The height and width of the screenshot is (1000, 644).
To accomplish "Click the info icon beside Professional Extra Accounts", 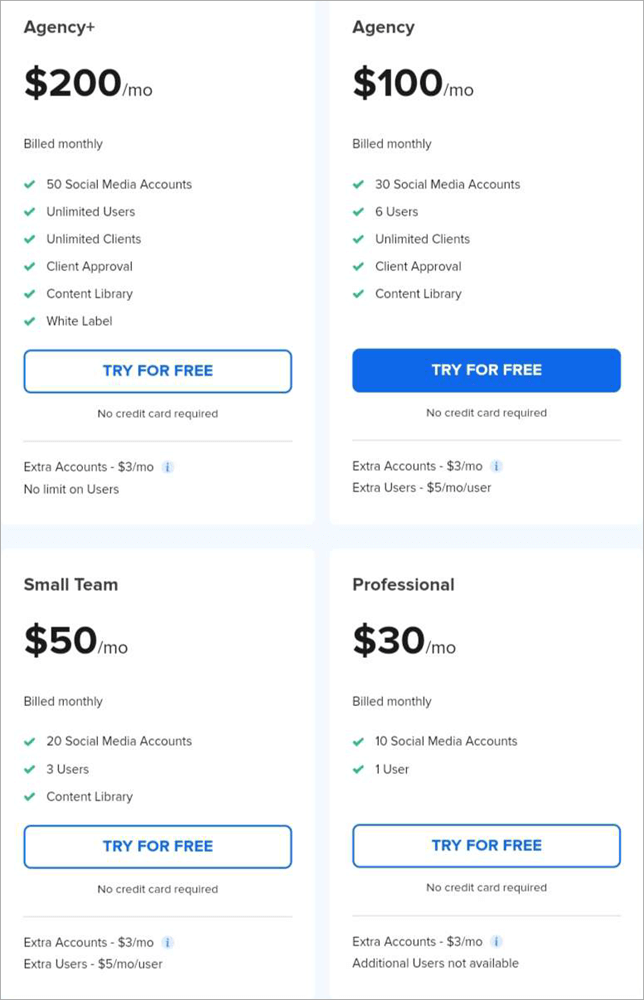I will click(497, 941).
